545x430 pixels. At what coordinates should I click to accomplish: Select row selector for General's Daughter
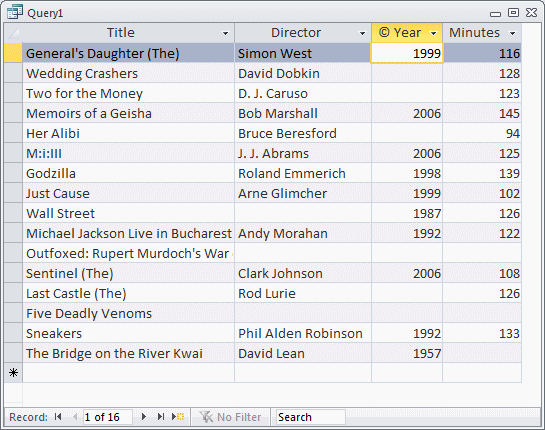point(13,53)
